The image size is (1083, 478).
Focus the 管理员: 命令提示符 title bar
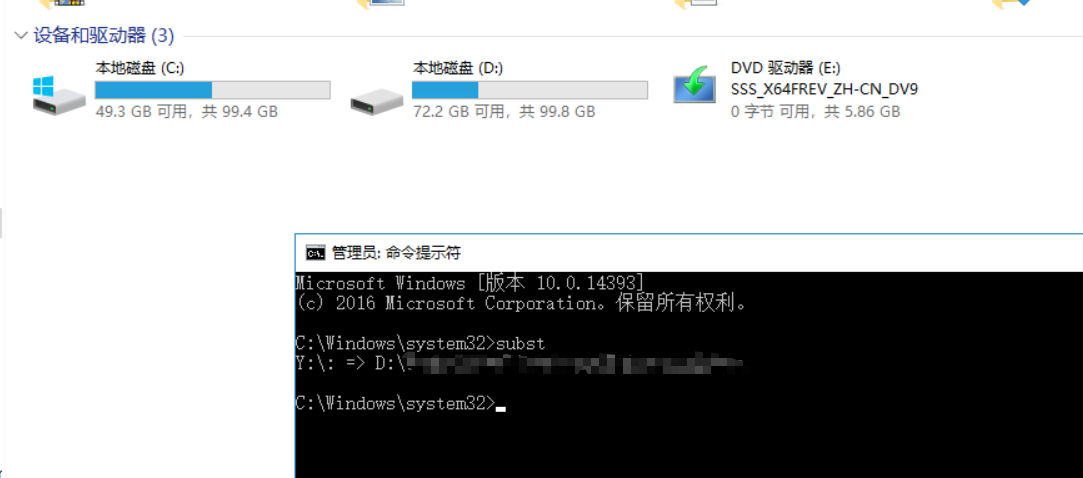[689, 253]
